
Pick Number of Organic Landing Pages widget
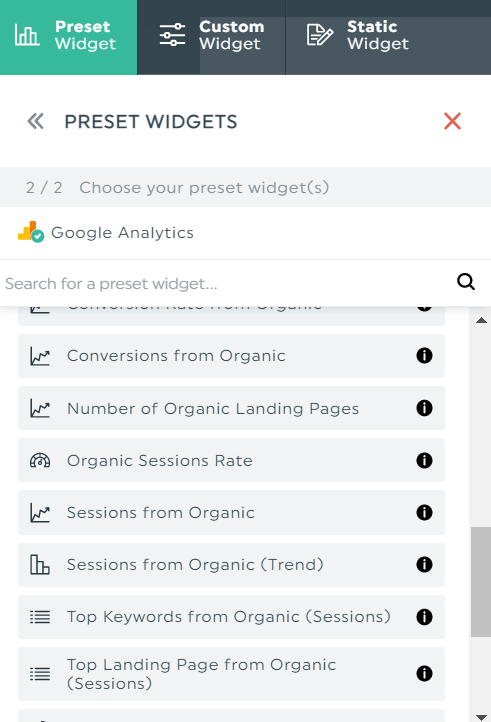[231, 408]
